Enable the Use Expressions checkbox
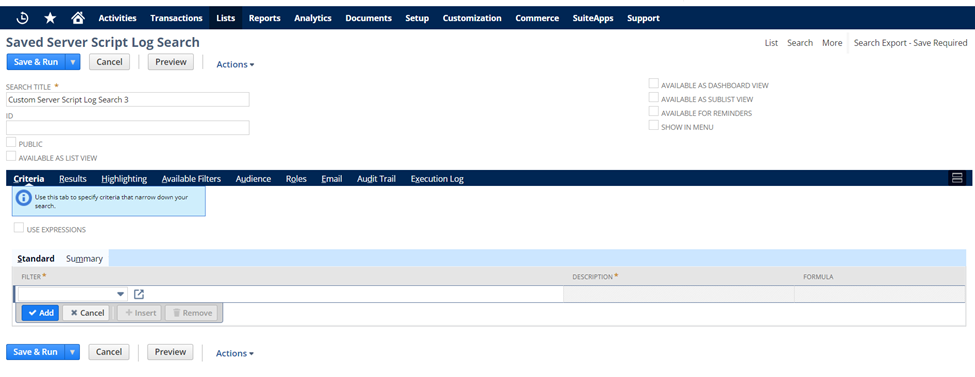This screenshot has height=377, width=975. tap(19, 228)
